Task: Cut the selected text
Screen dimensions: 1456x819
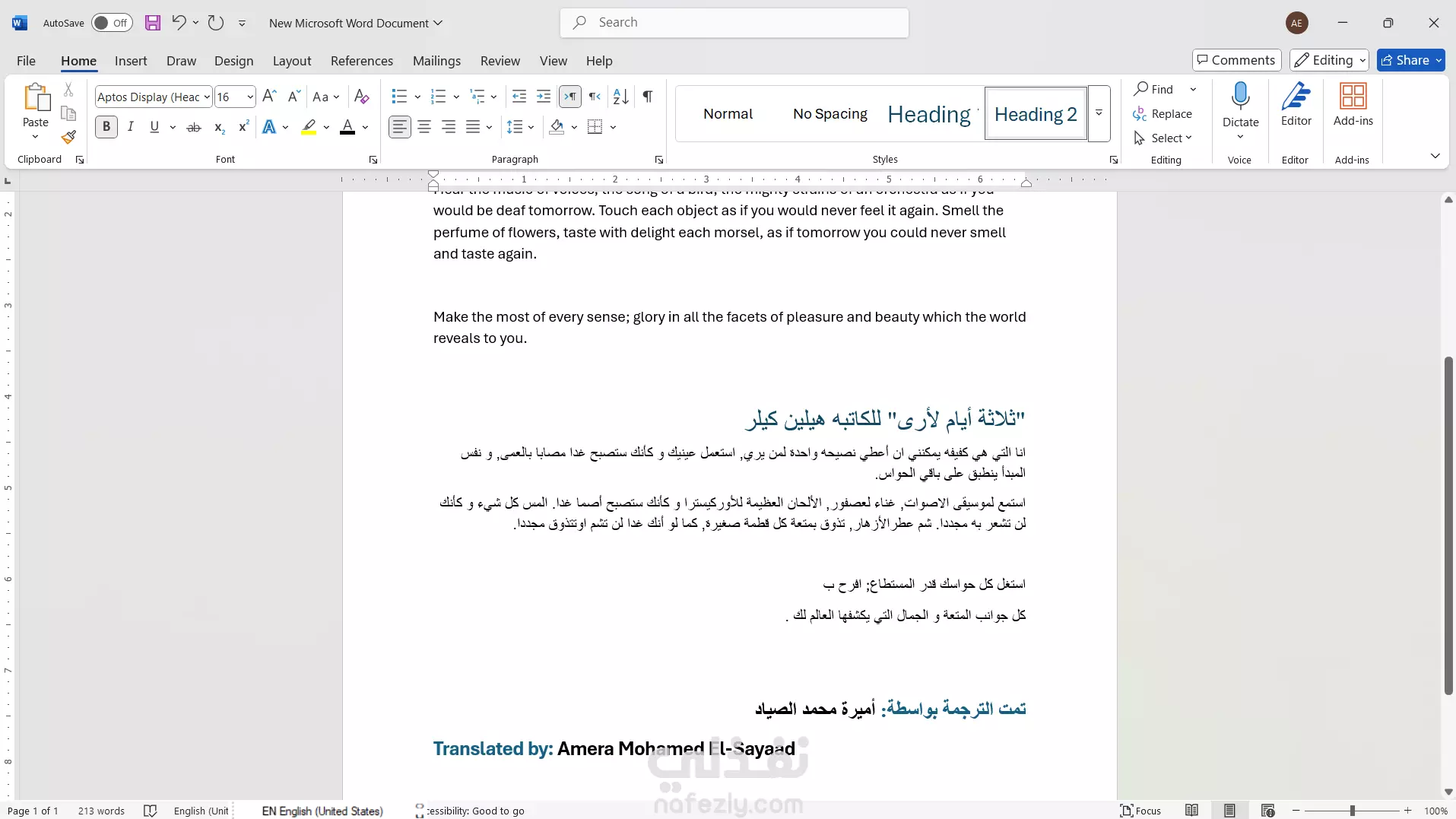Action: point(68,90)
